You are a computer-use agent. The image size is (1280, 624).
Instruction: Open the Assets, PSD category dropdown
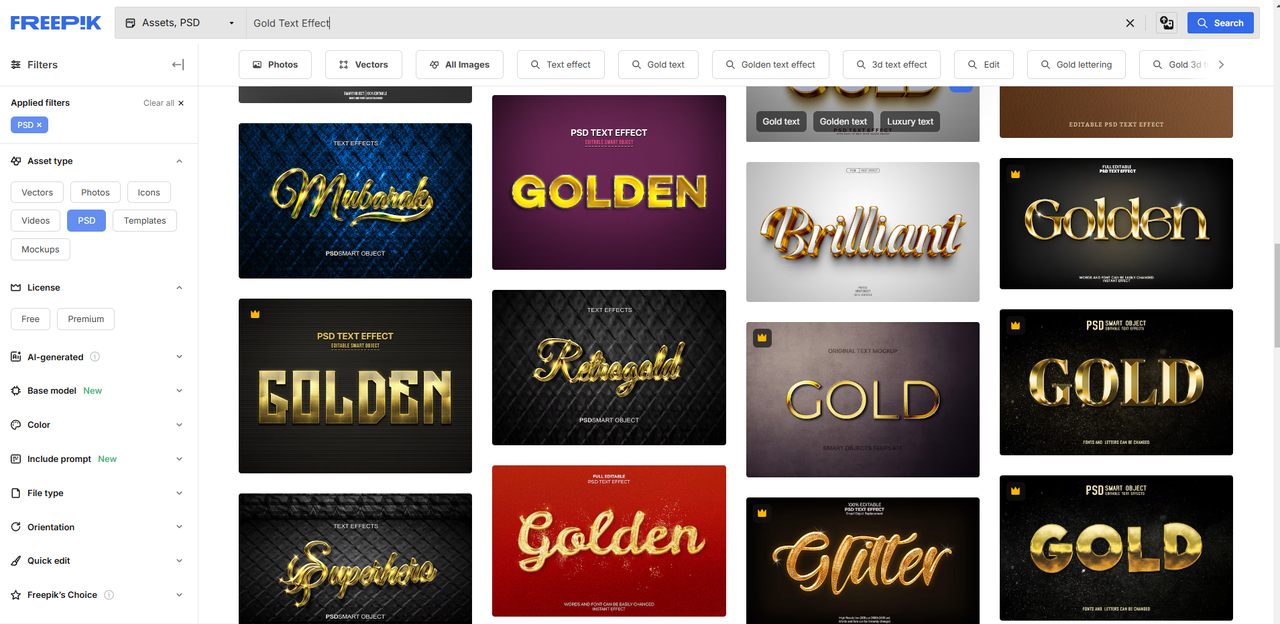tap(180, 23)
